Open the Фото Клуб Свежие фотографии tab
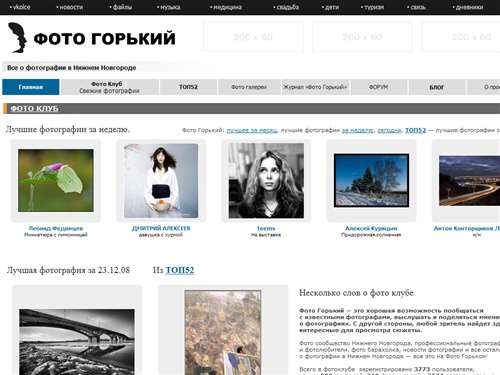This screenshot has height=375, width=500. coord(110,87)
